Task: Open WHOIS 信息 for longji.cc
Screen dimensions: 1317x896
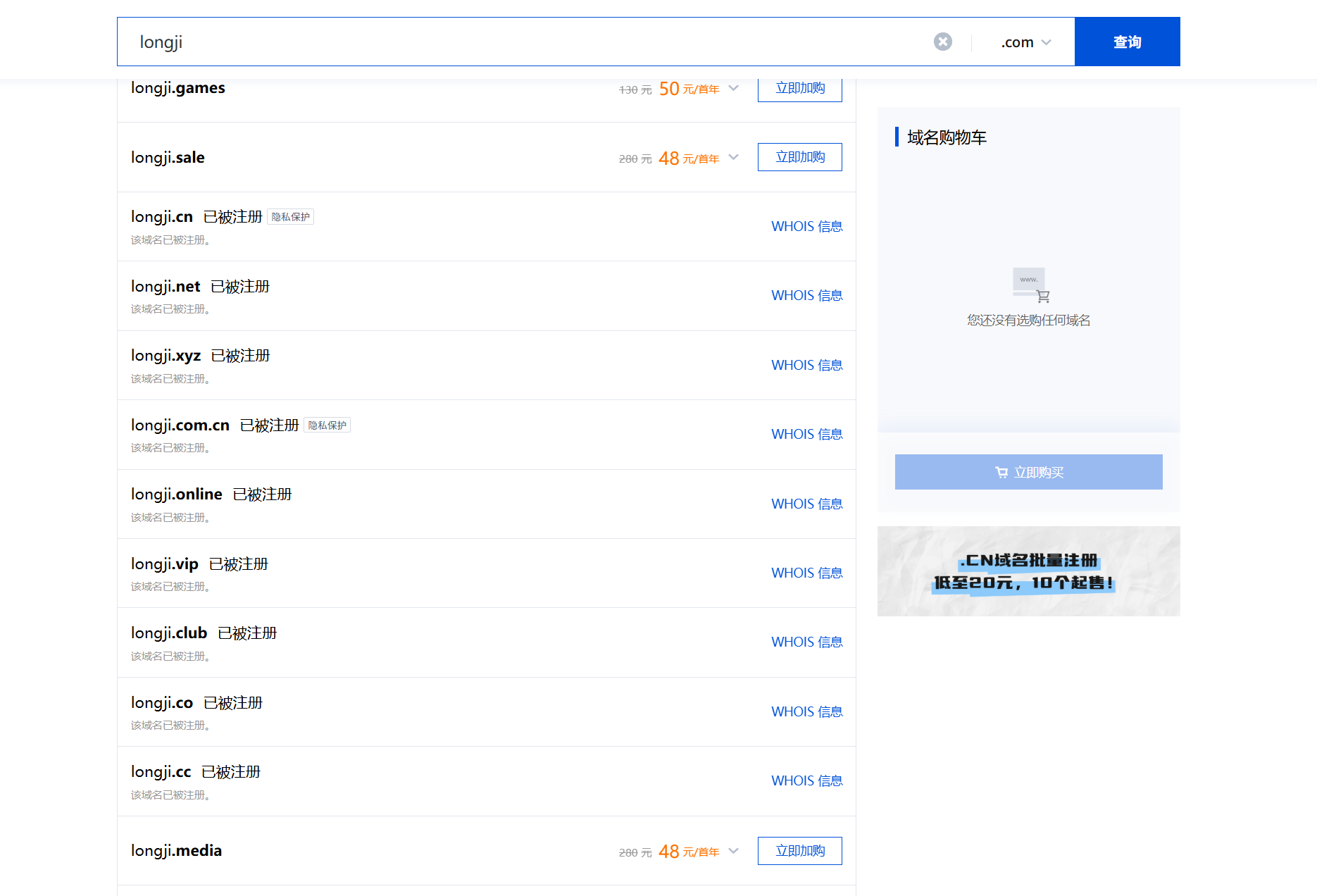Action: click(x=807, y=780)
